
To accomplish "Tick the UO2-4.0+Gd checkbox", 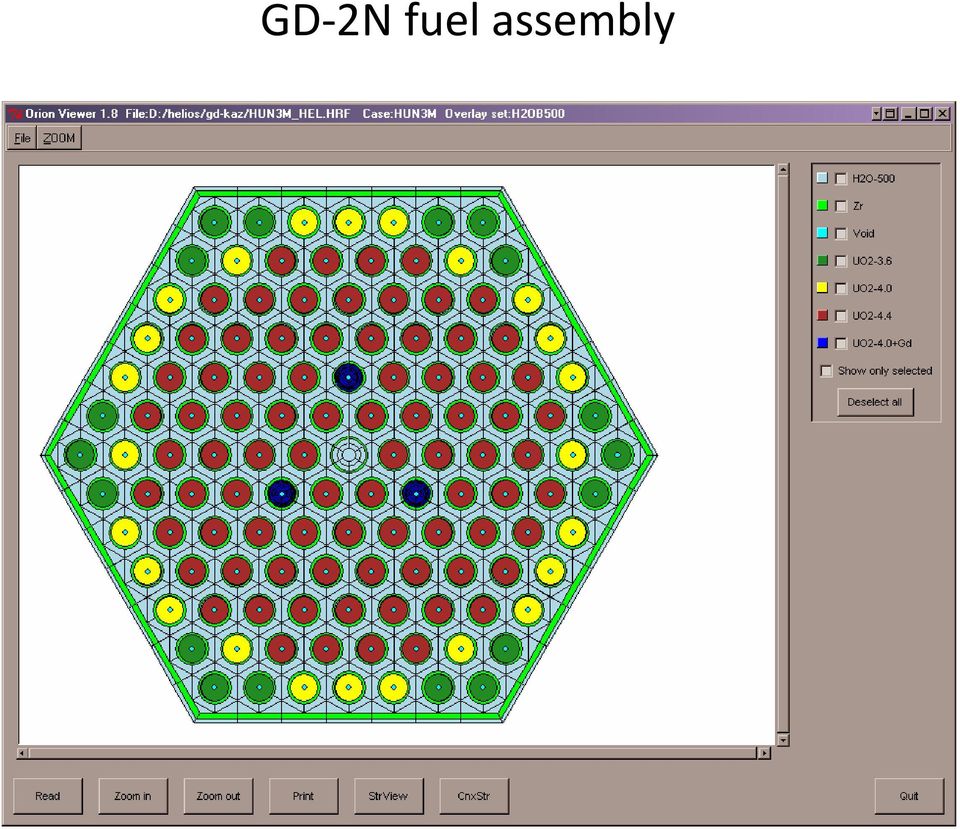I will click(841, 343).
